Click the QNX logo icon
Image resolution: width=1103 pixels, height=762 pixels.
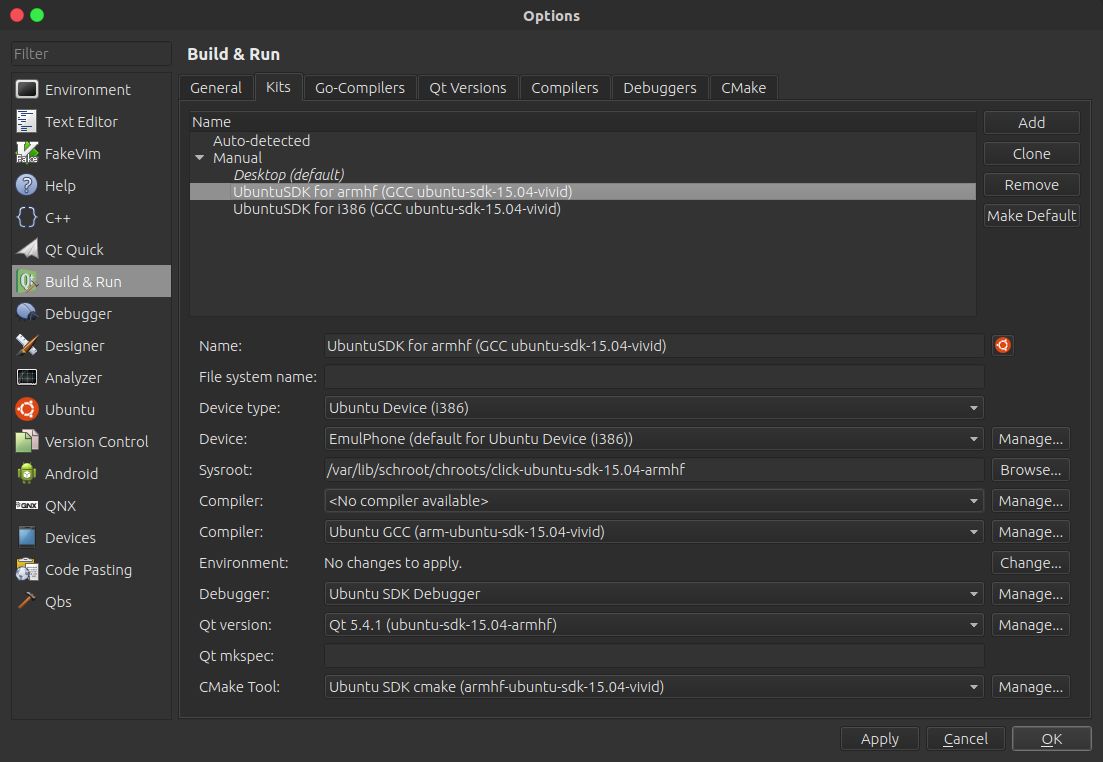27,505
